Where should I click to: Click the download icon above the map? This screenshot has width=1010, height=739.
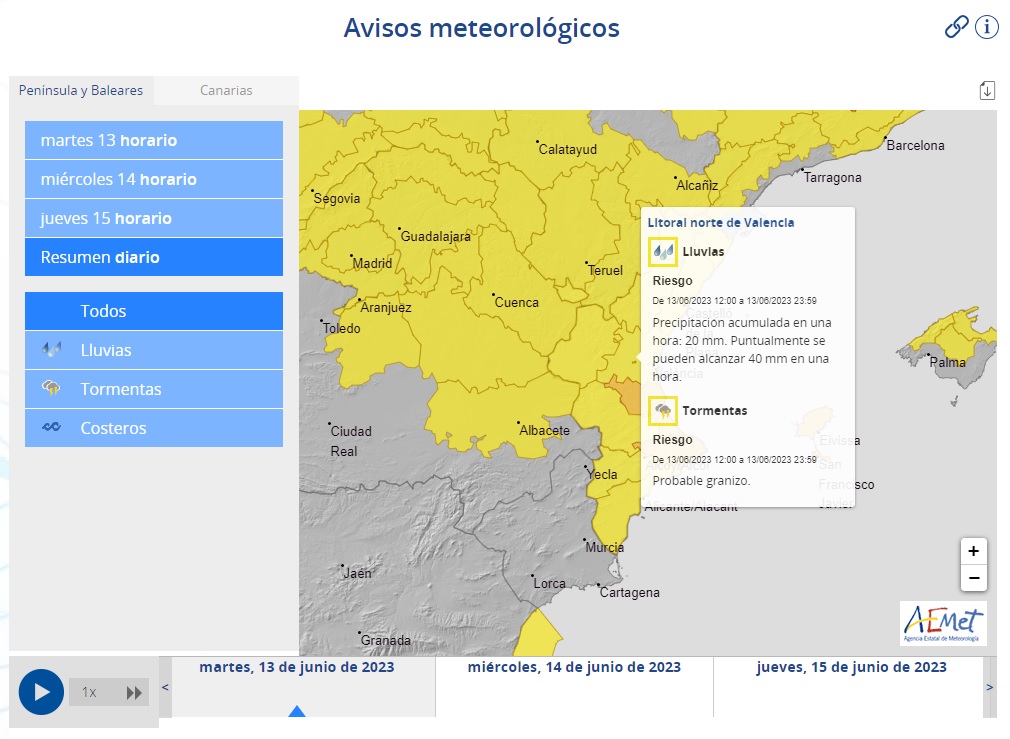pyautogui.click(x=988, y=89)
